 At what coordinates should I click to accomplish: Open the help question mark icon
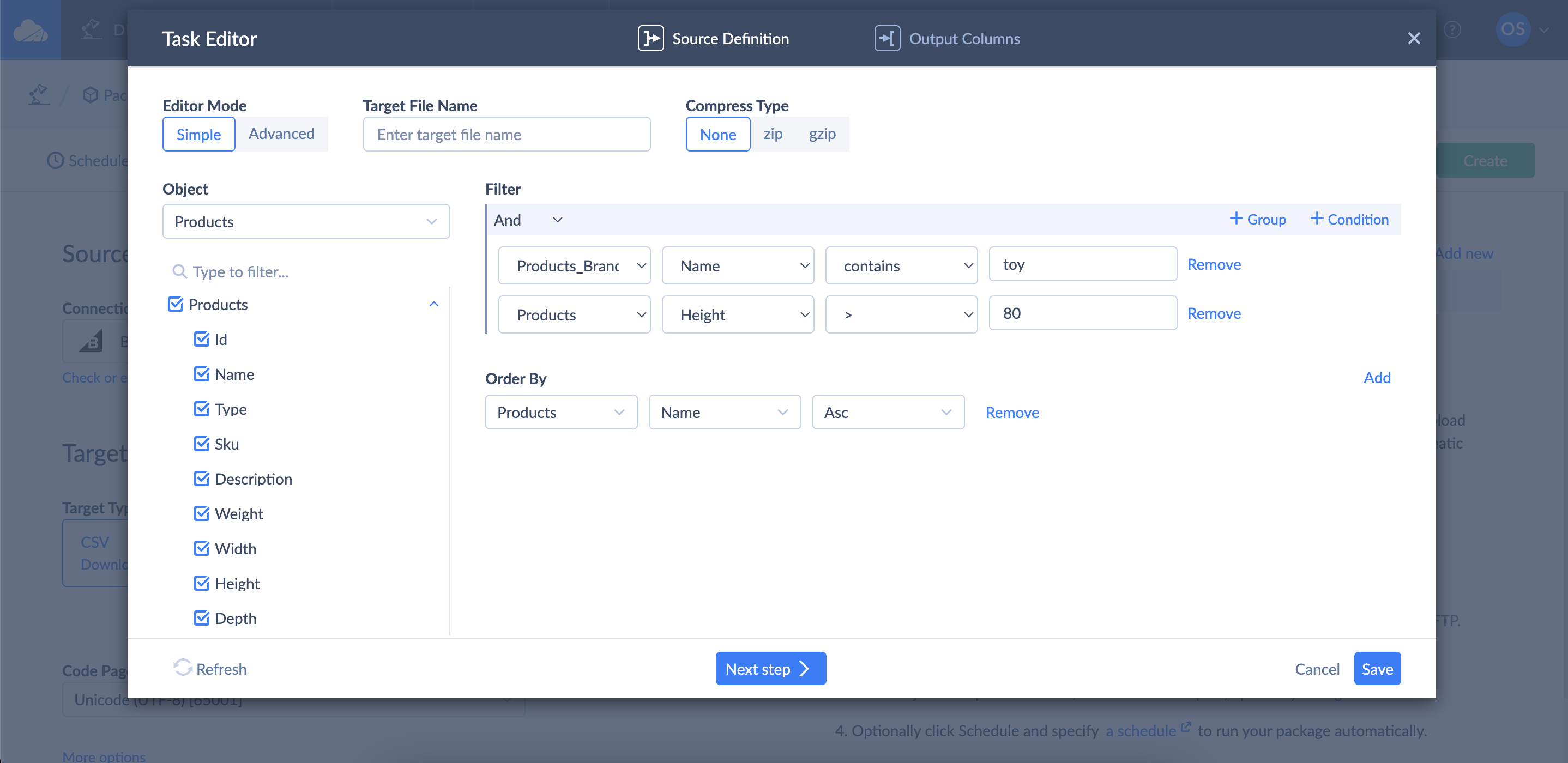pyautogui.click(x=1452, y=29)
